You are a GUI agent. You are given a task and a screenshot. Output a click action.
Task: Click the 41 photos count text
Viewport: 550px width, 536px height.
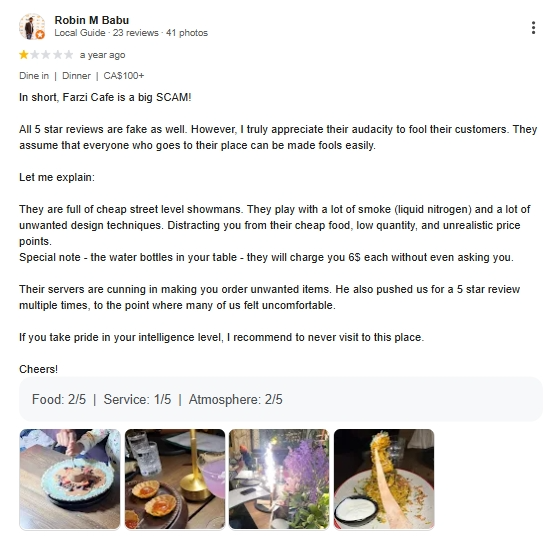coord(187,33)
